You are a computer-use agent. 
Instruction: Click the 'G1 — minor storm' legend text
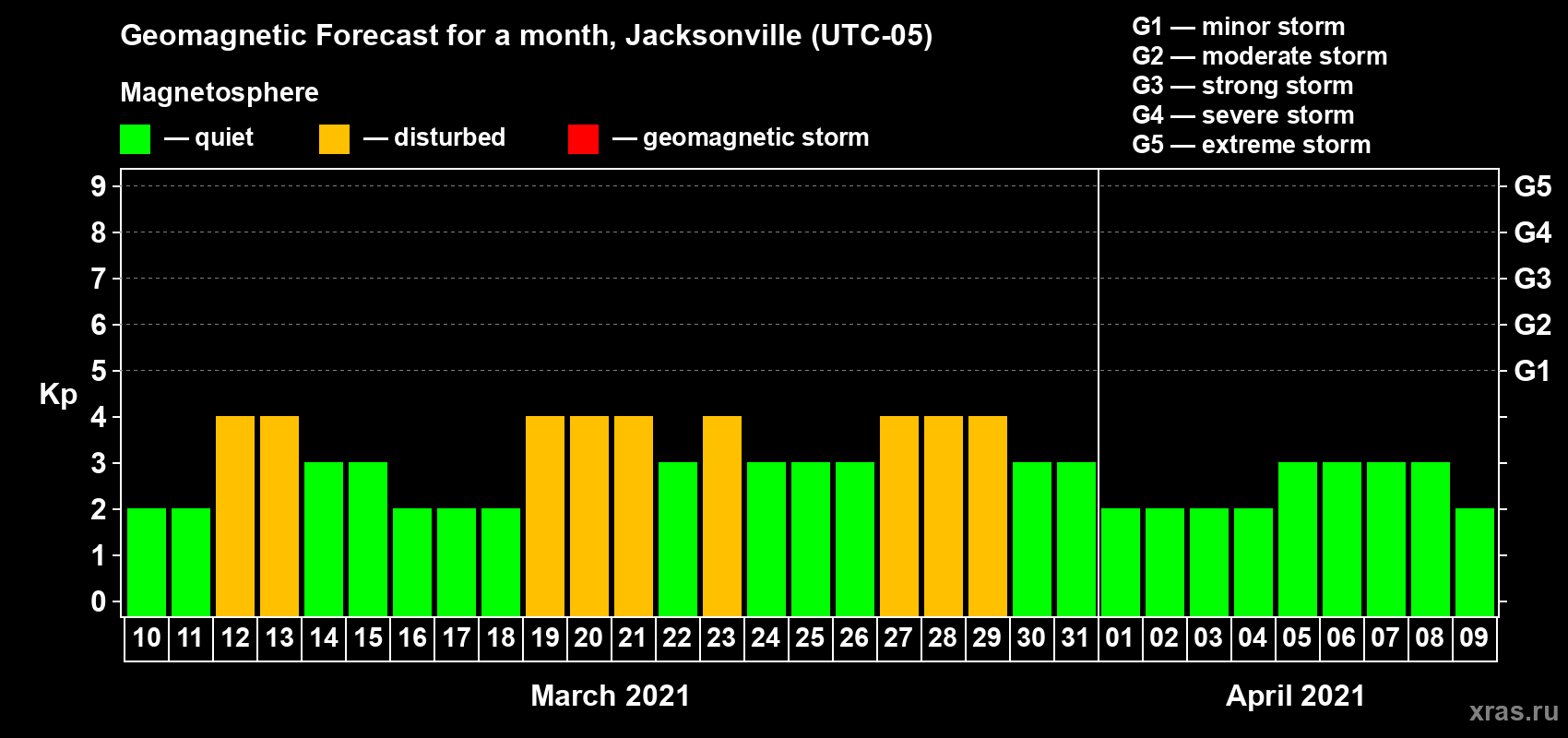tap(1239, 27)
